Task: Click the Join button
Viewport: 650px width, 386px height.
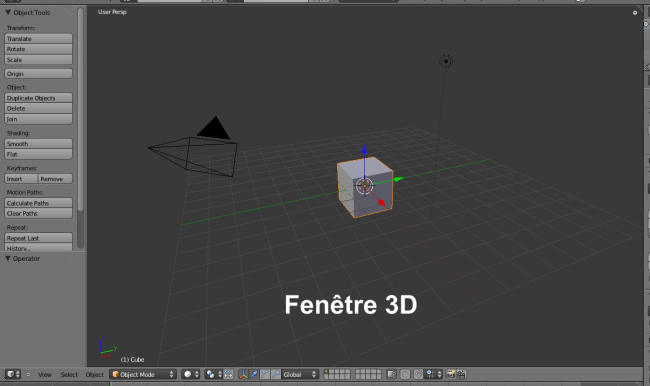Action: [39, 119]
